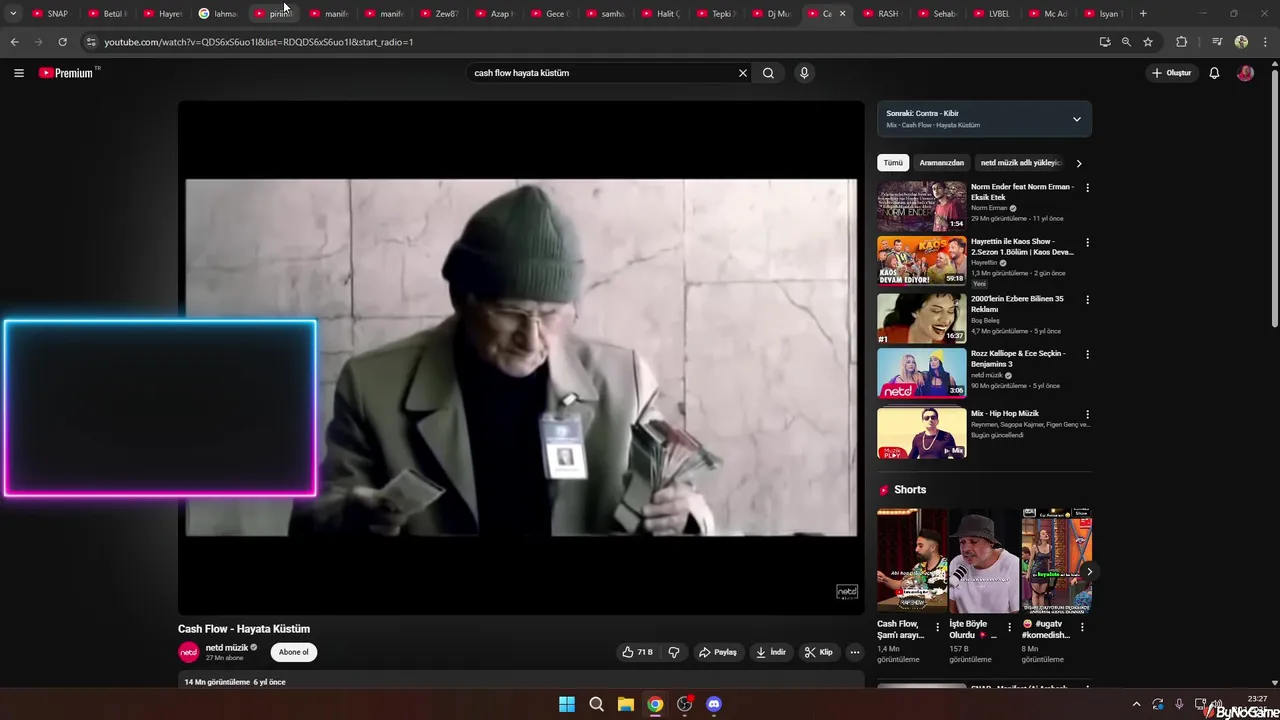The height and width of the screenshot is (720, 1280).
Task: Open site information icon in address bar
Action: point(91,42)
